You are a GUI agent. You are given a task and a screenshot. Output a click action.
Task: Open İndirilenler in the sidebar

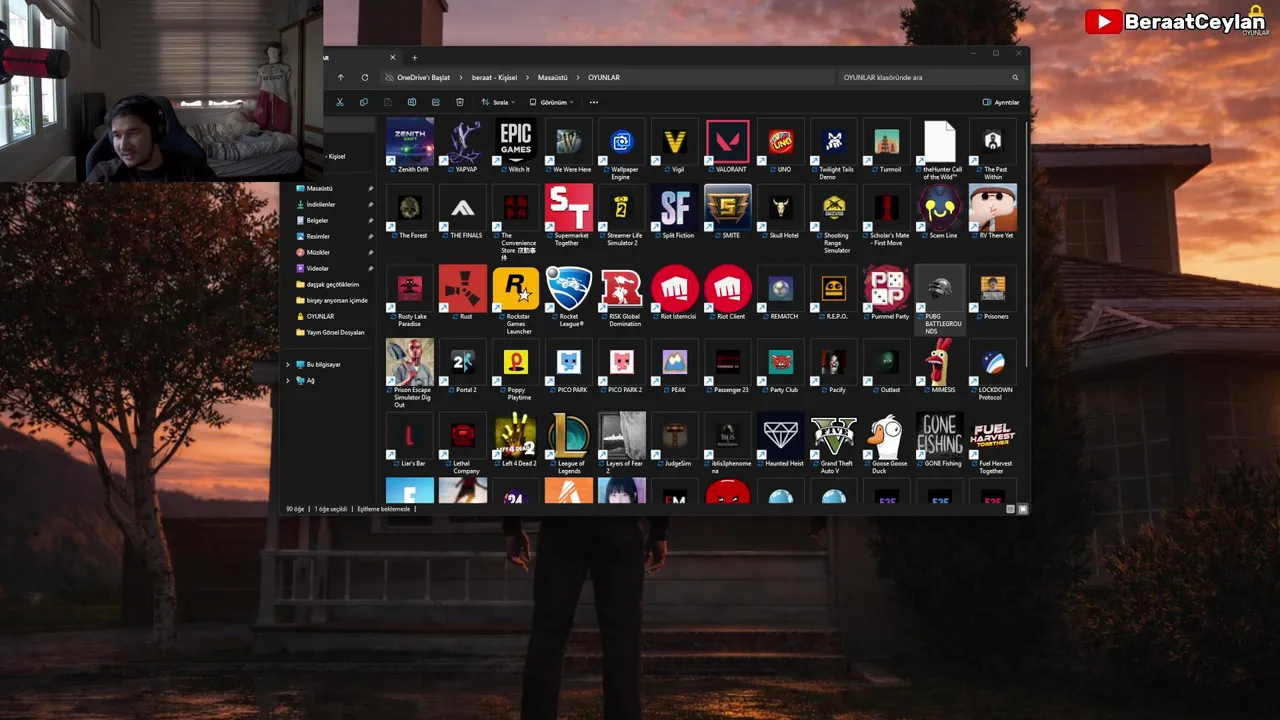tap(321, 204)
